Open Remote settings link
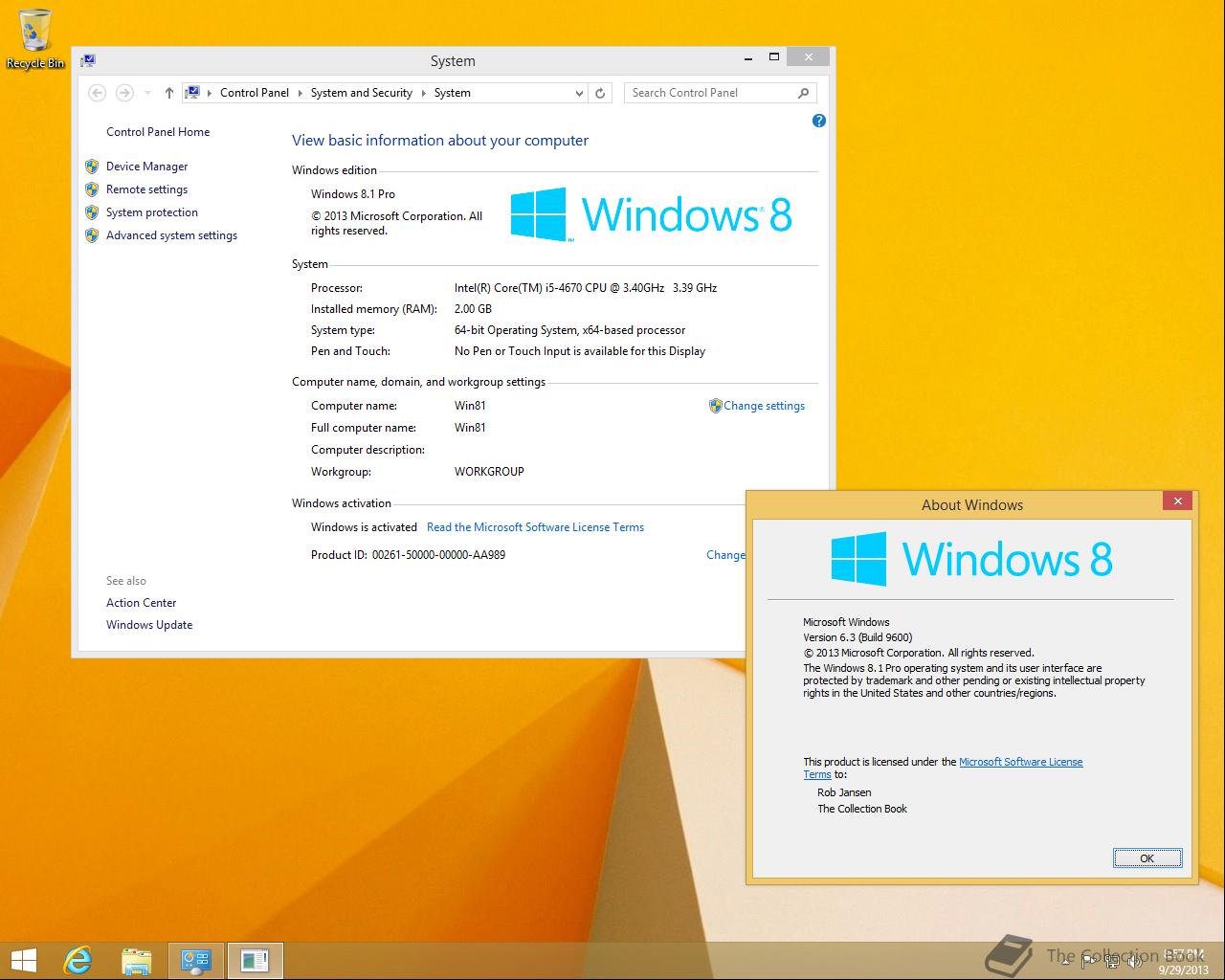The width and height of the screenshot is (1225, 980). (147, 189)
